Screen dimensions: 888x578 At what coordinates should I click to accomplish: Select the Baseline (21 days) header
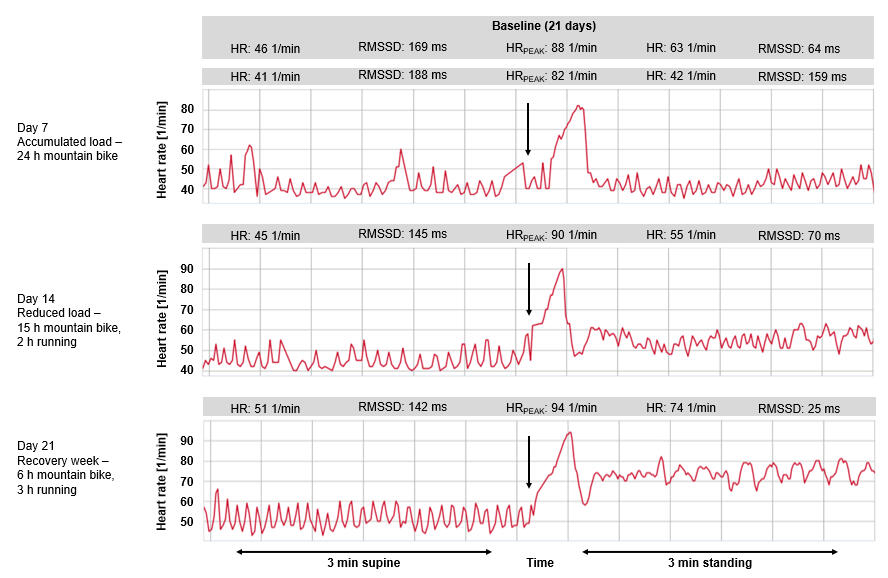(543, 26)
